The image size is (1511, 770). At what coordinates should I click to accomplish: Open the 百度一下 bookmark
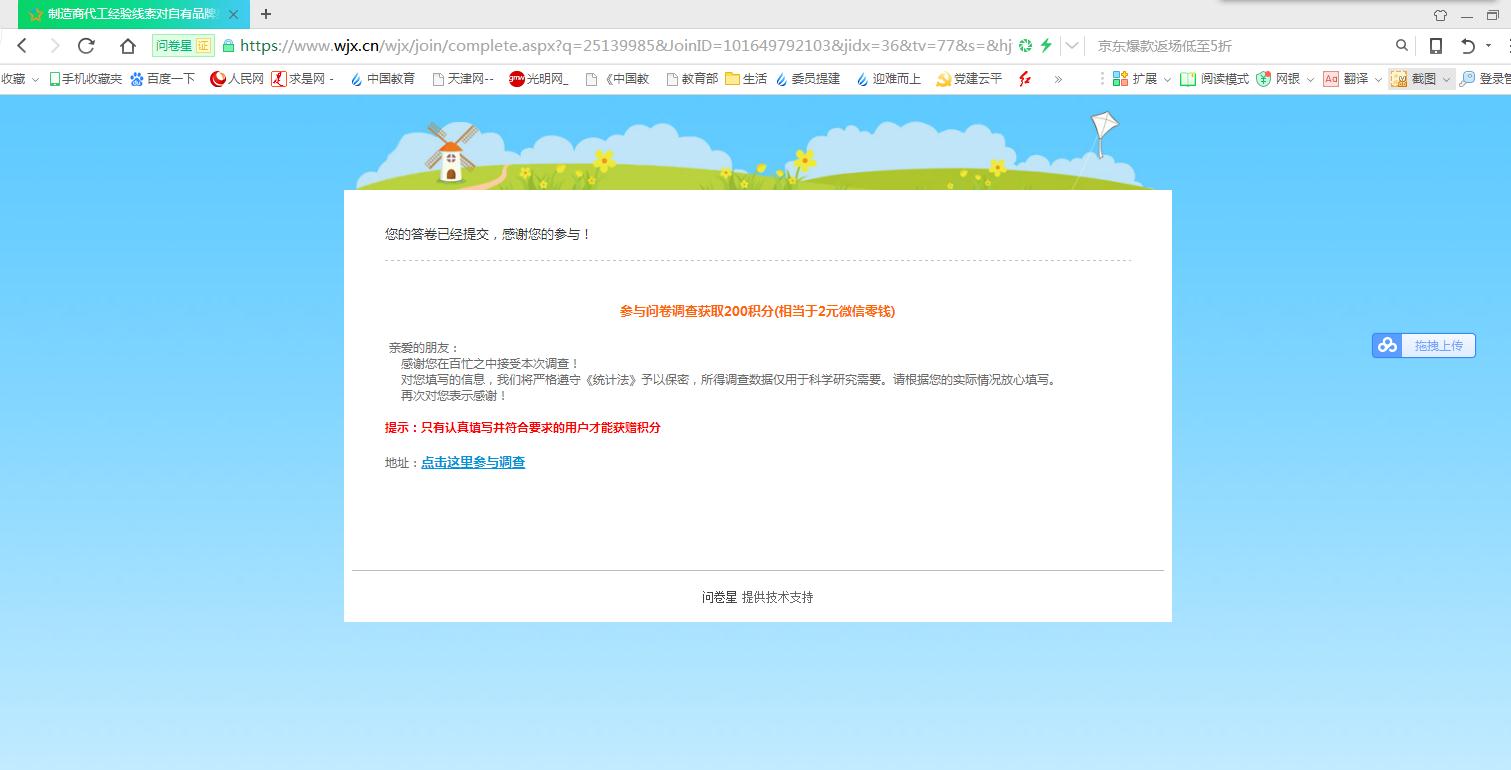[x=163, y=79]
